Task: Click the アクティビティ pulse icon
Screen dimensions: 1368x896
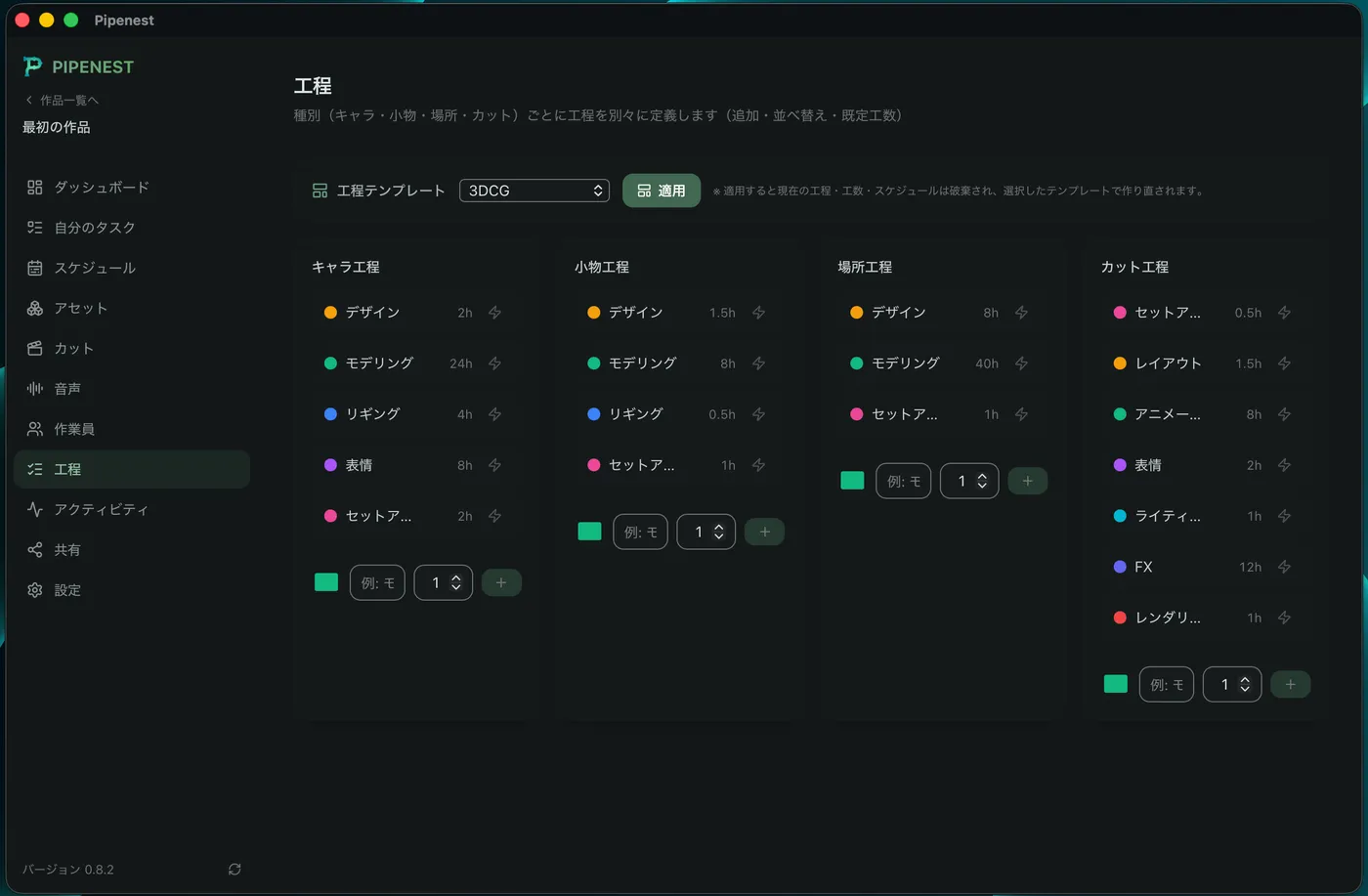Action: pyautogui.click(x=35, y=509)
